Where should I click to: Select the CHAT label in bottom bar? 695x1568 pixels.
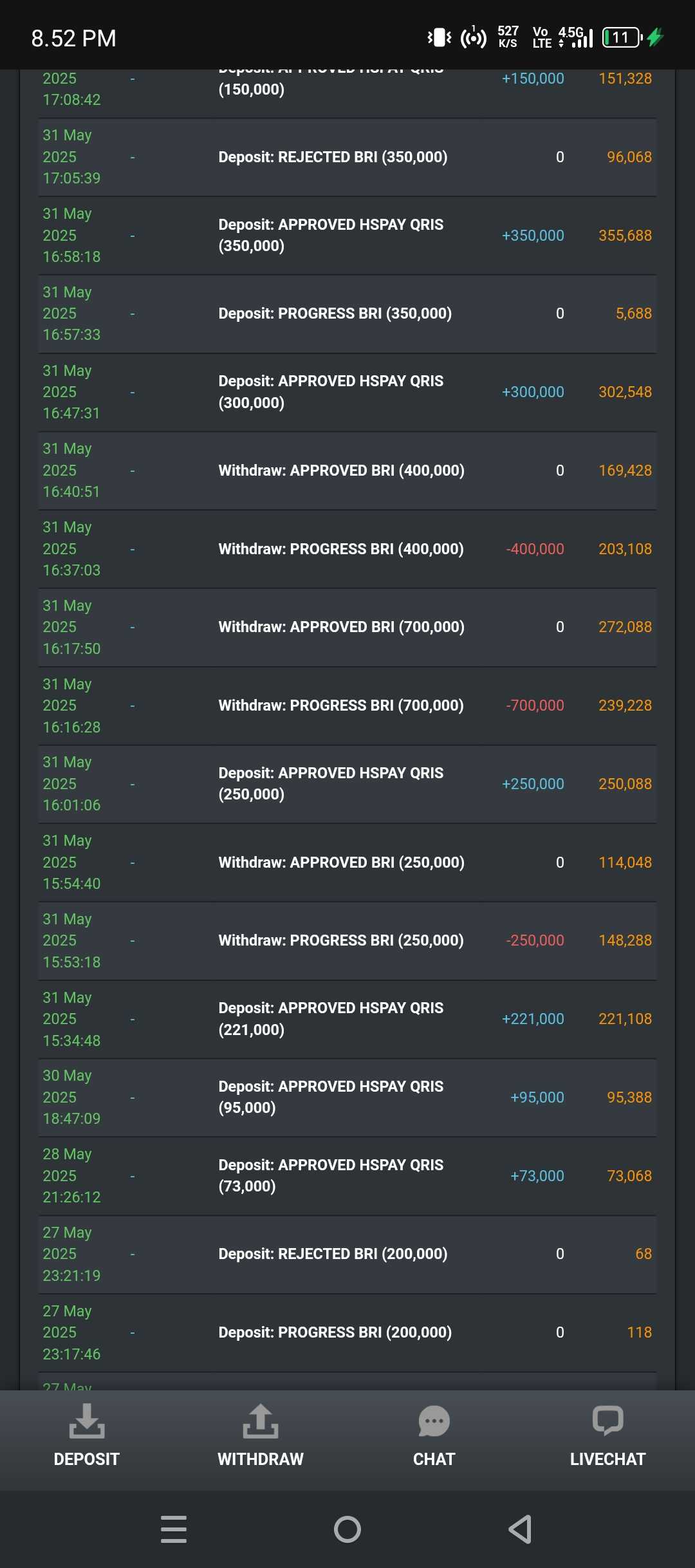point(434,1459)
